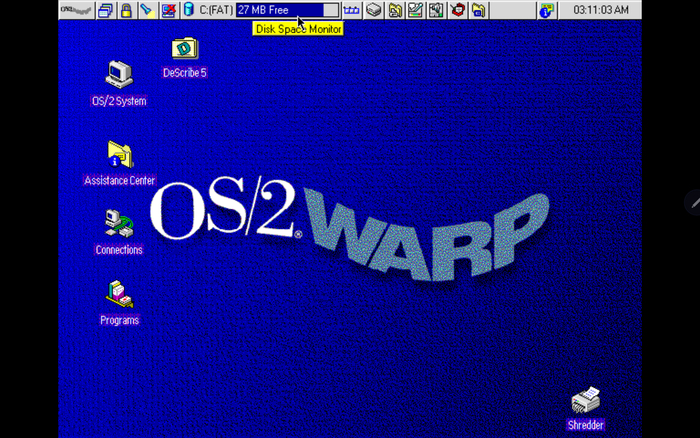Click the 27 MB Free disk space bar
The image size is (700, 438).
pos(288,10)
